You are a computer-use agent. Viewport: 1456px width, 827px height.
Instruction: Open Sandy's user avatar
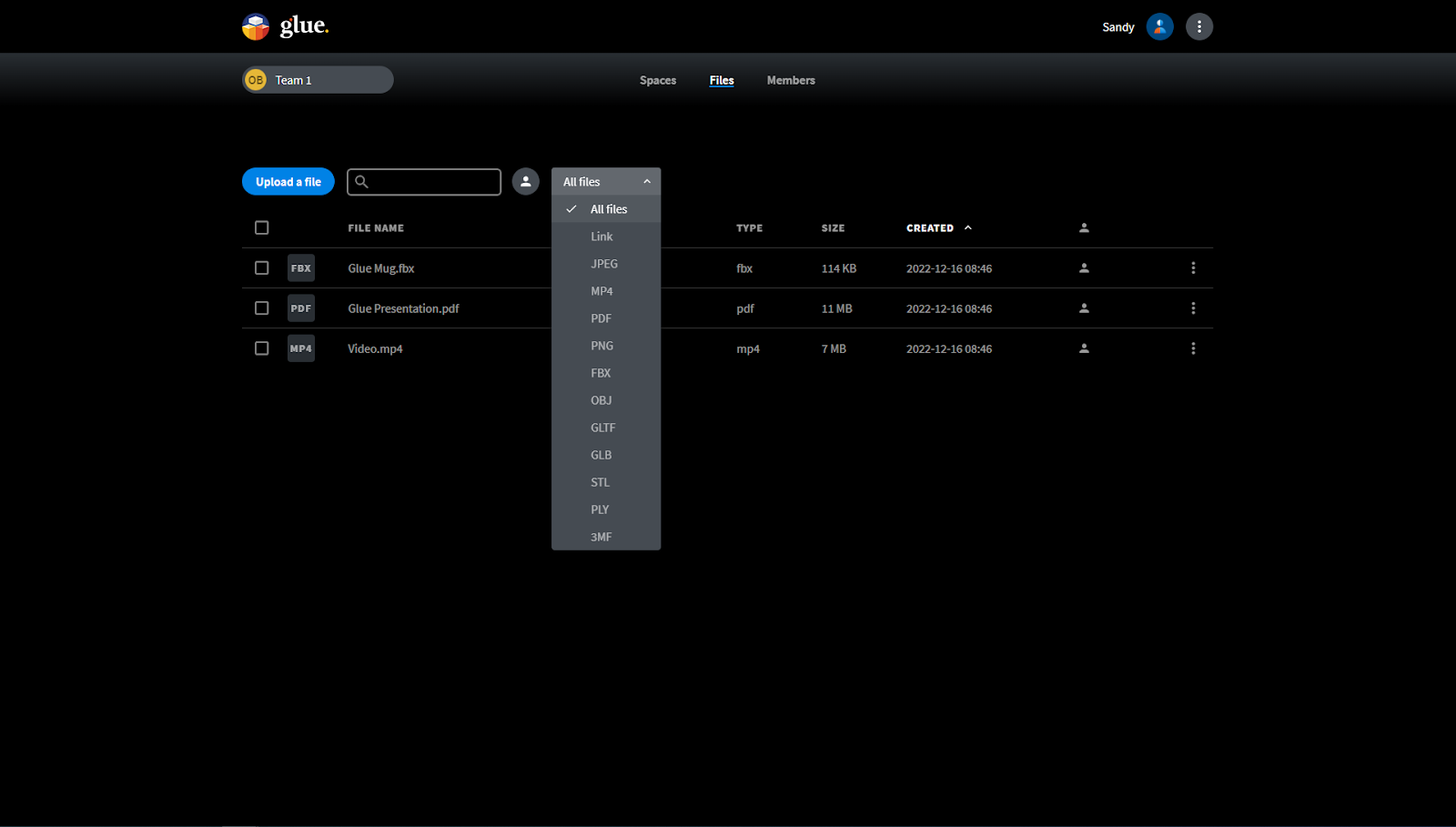pyautogui.click(x=1159, y=26)
